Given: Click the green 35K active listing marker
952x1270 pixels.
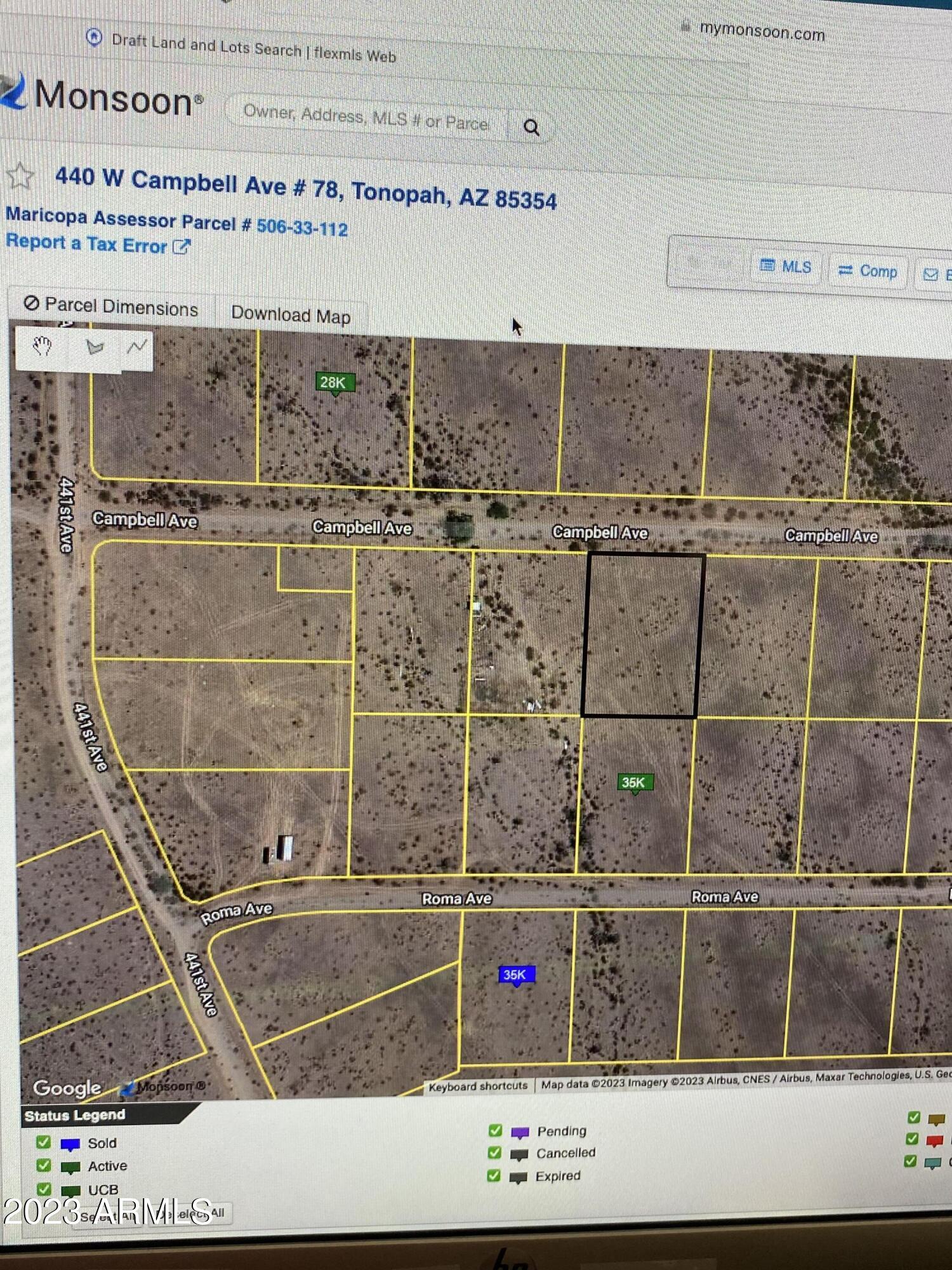Looking at the screenshot, I should (634, 783).
